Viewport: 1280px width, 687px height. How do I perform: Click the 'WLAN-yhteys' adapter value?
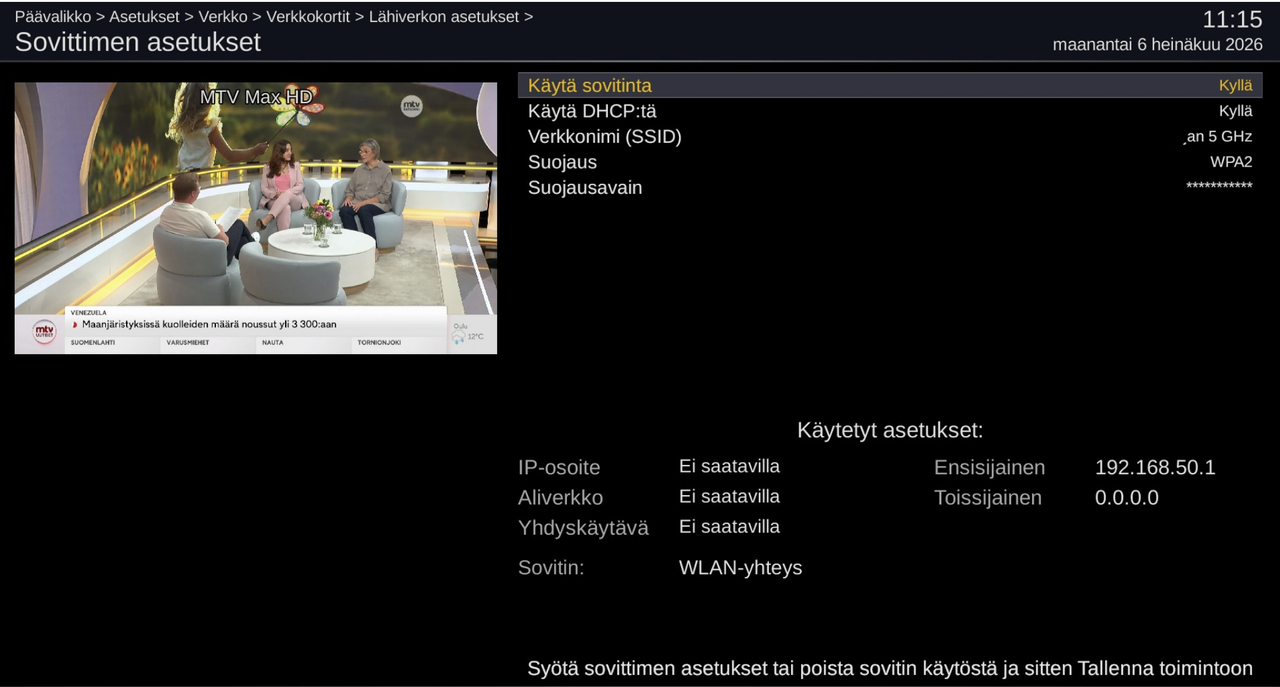tap(740, 568)
